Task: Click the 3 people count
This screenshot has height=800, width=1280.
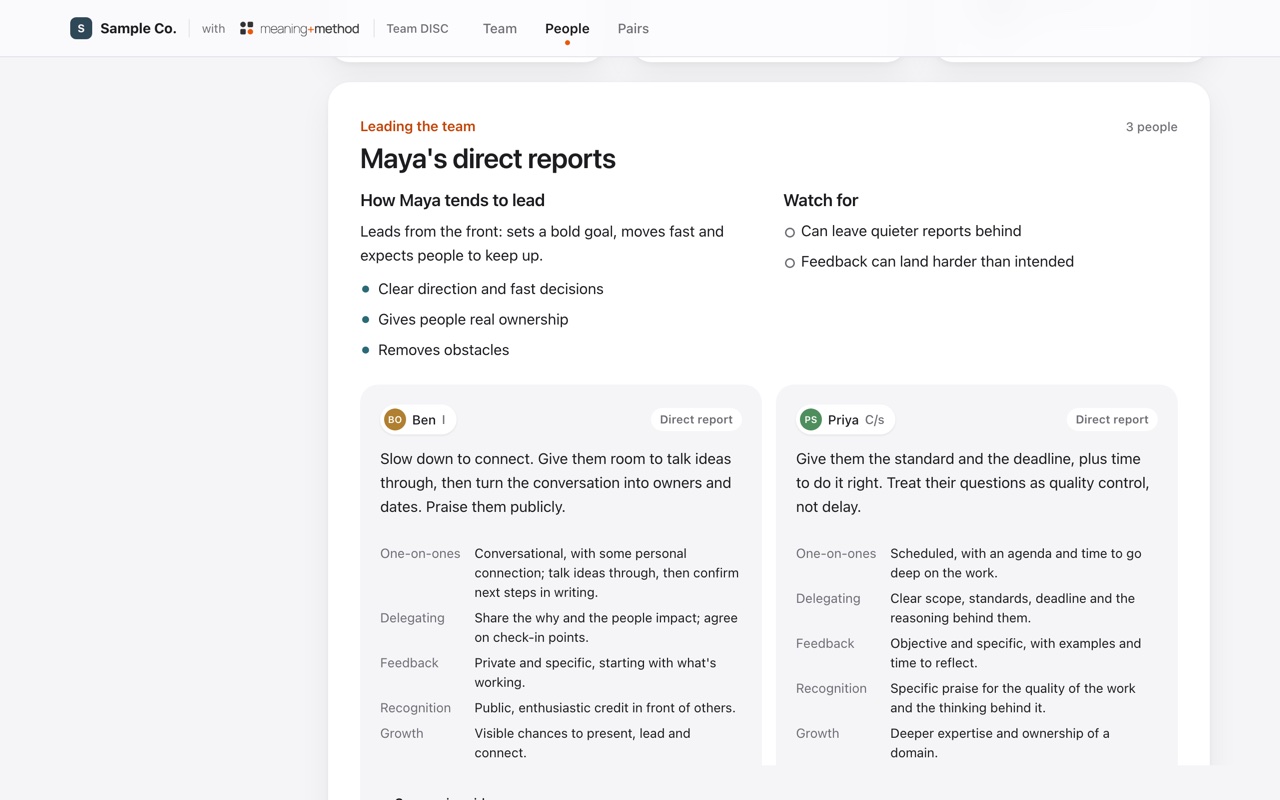Action: (1151, 127)
